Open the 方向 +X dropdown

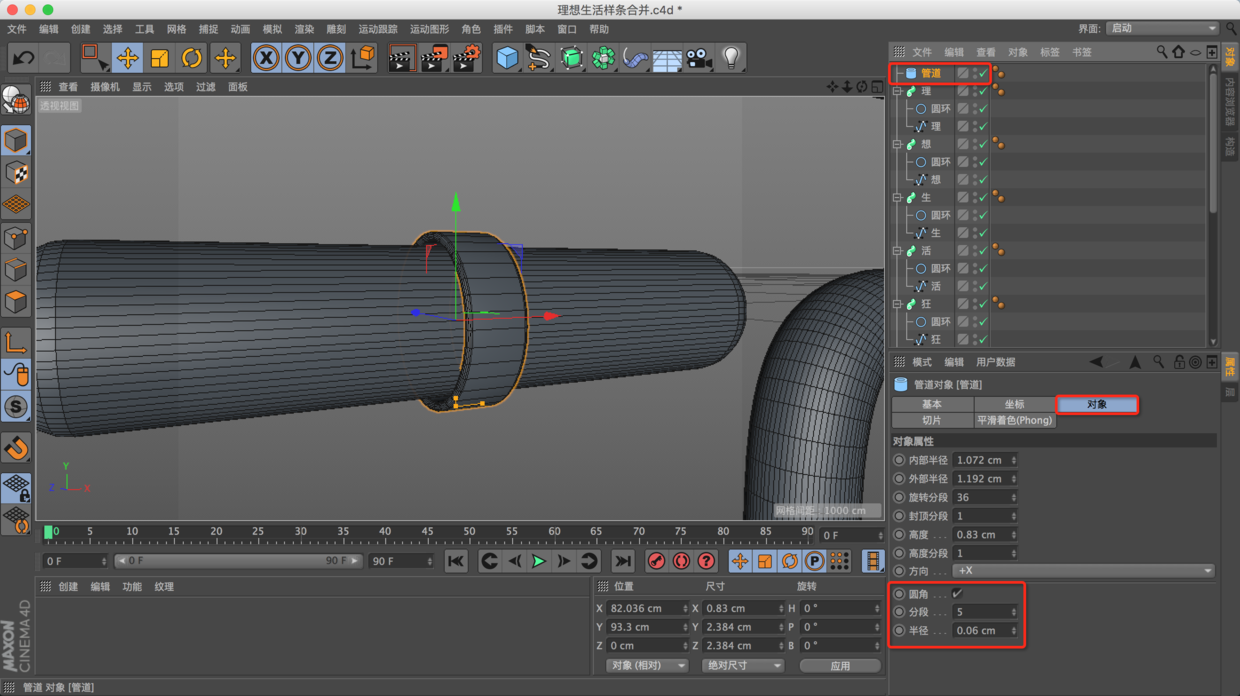click(x=1084, y=571)
